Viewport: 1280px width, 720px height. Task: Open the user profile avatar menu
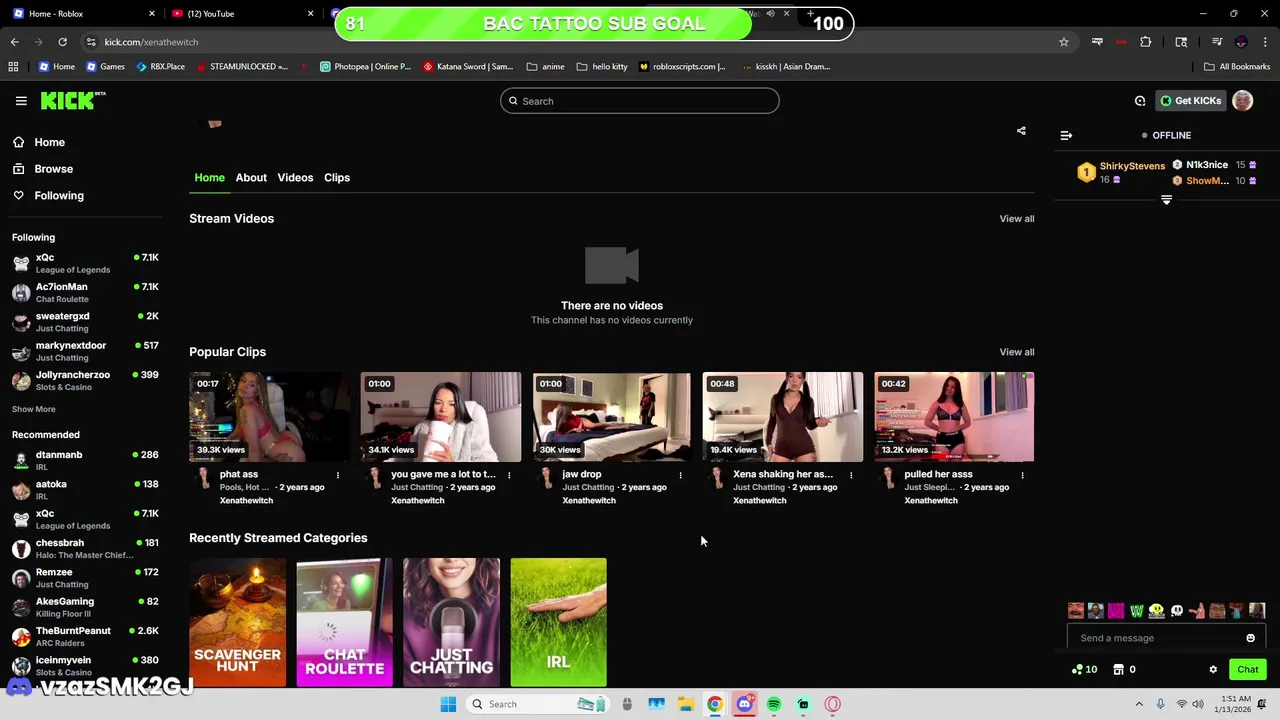coord(1242,101)
